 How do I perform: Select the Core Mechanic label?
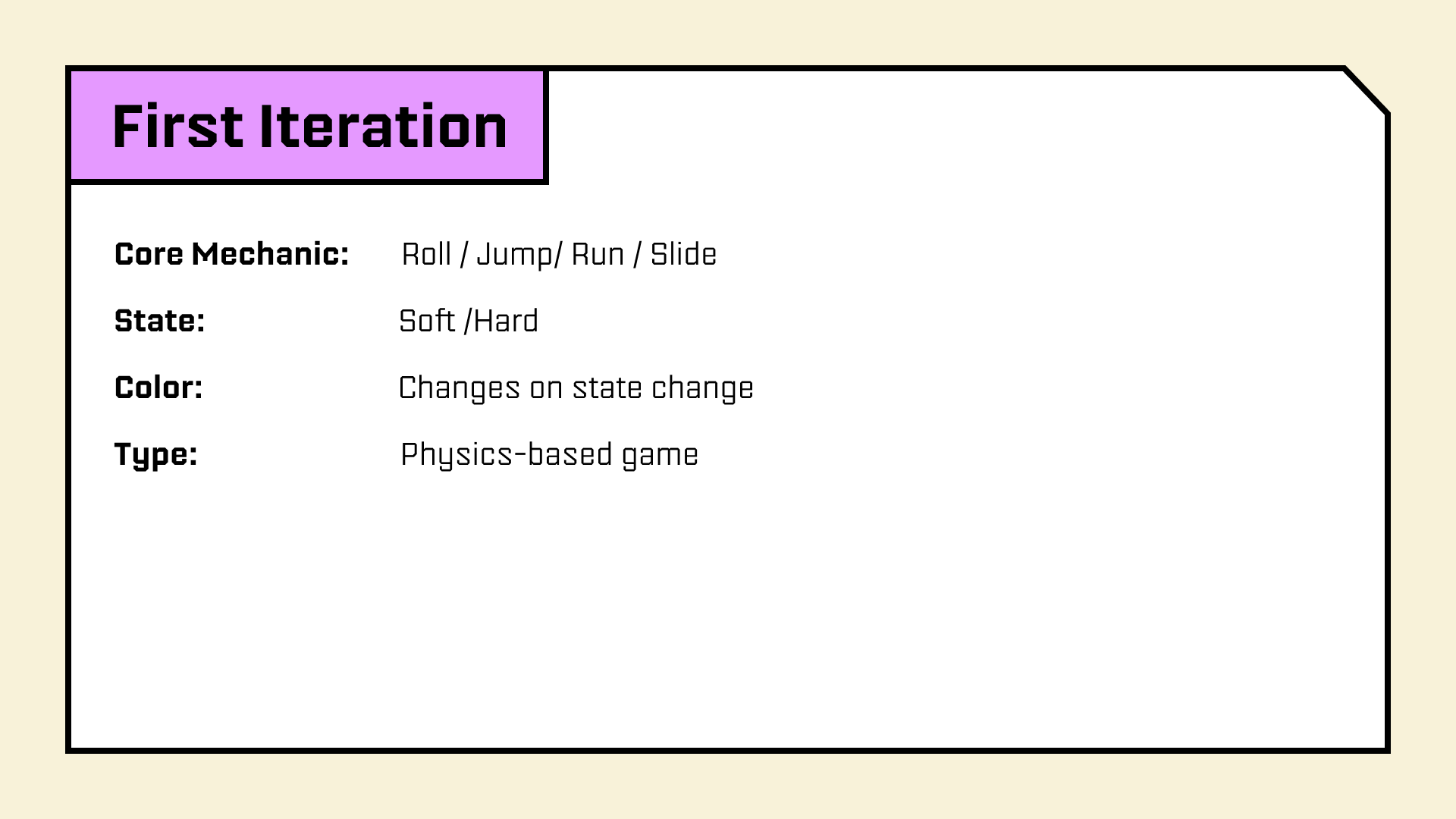[x=231, y=254]
